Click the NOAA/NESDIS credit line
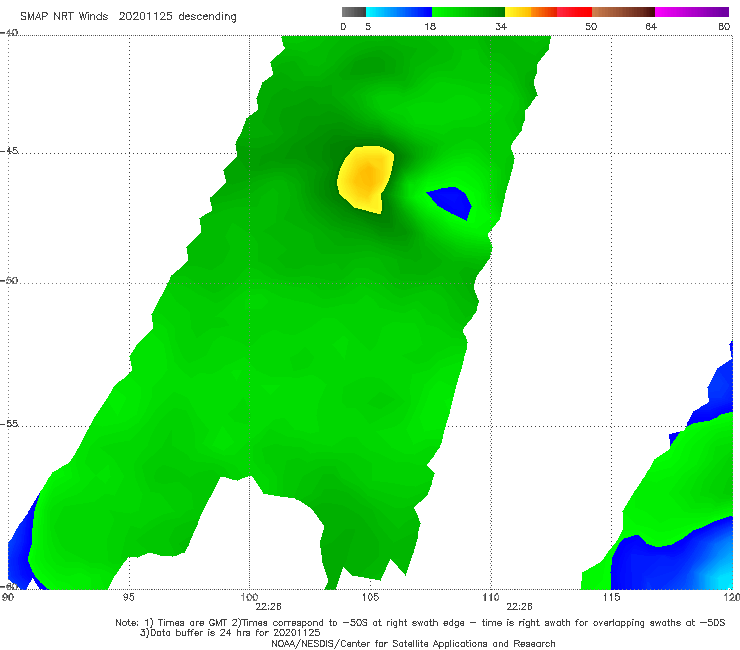Screen dimensions: 740x650 (x=413, y=644)
